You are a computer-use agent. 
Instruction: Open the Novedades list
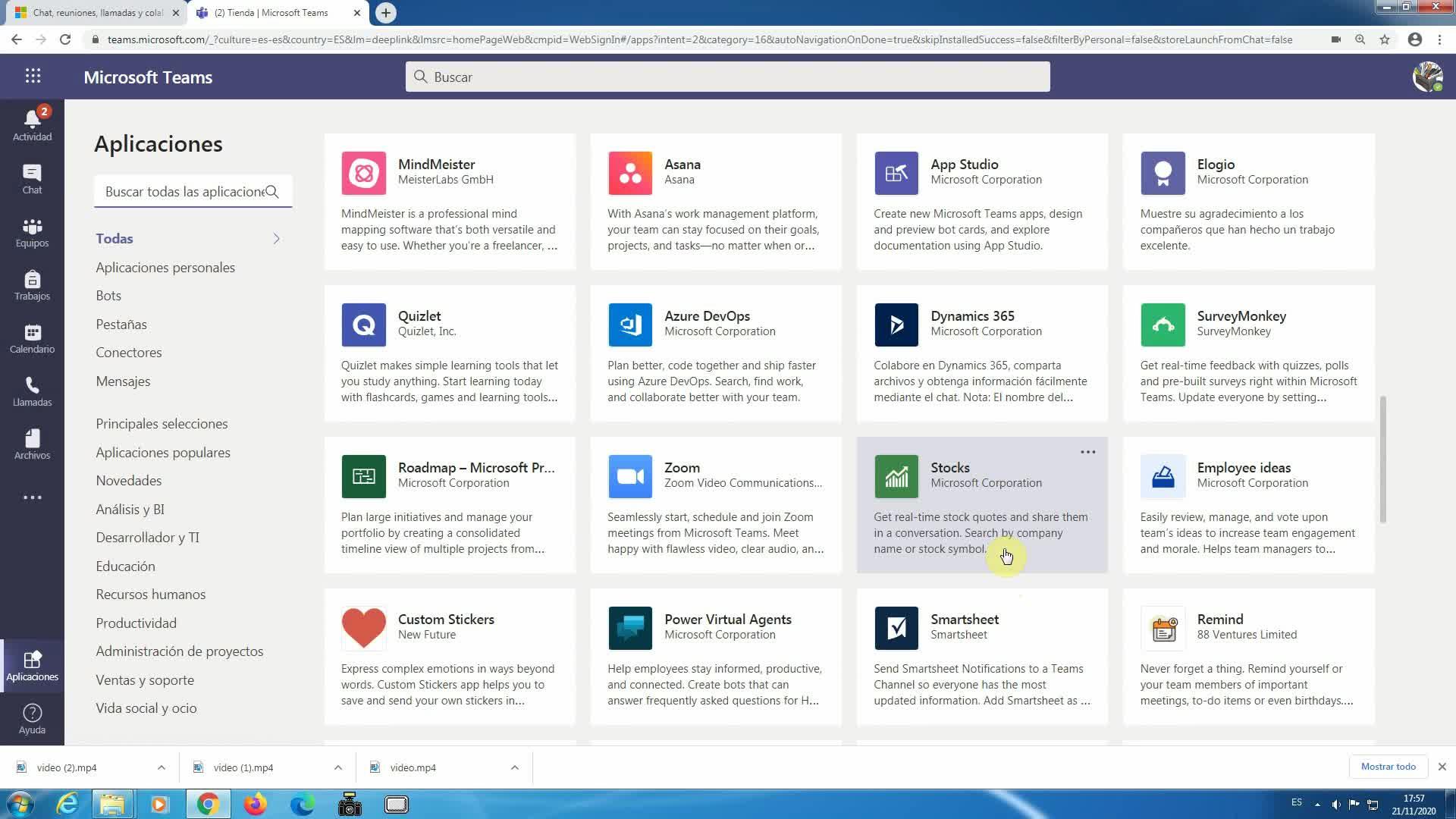click(x=129, y=481)
